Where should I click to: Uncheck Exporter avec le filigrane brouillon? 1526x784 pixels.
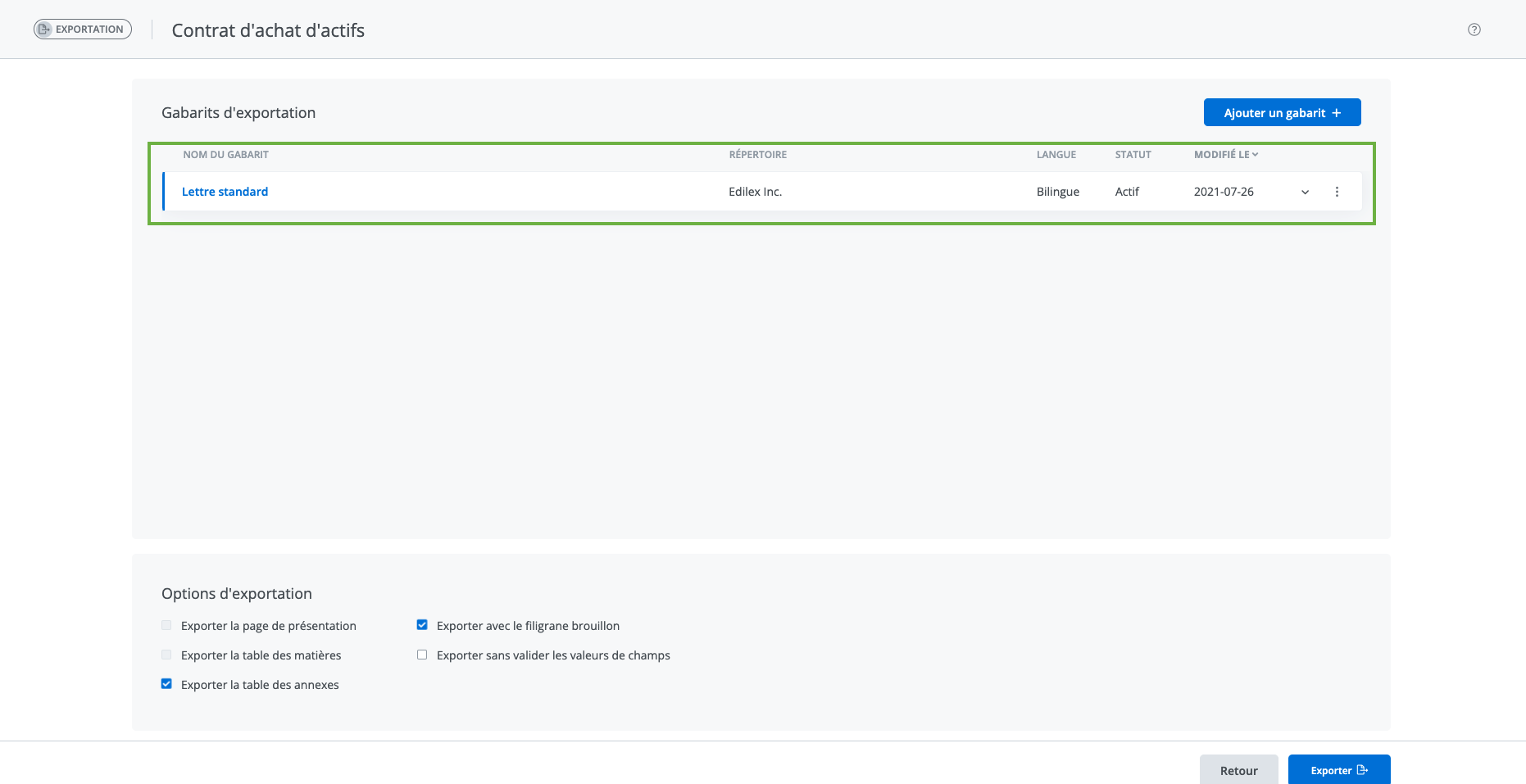422,625
